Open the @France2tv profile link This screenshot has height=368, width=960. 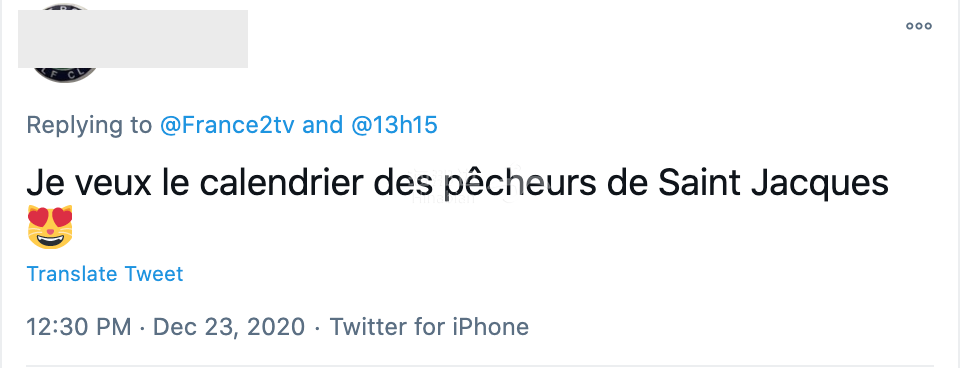227,125
